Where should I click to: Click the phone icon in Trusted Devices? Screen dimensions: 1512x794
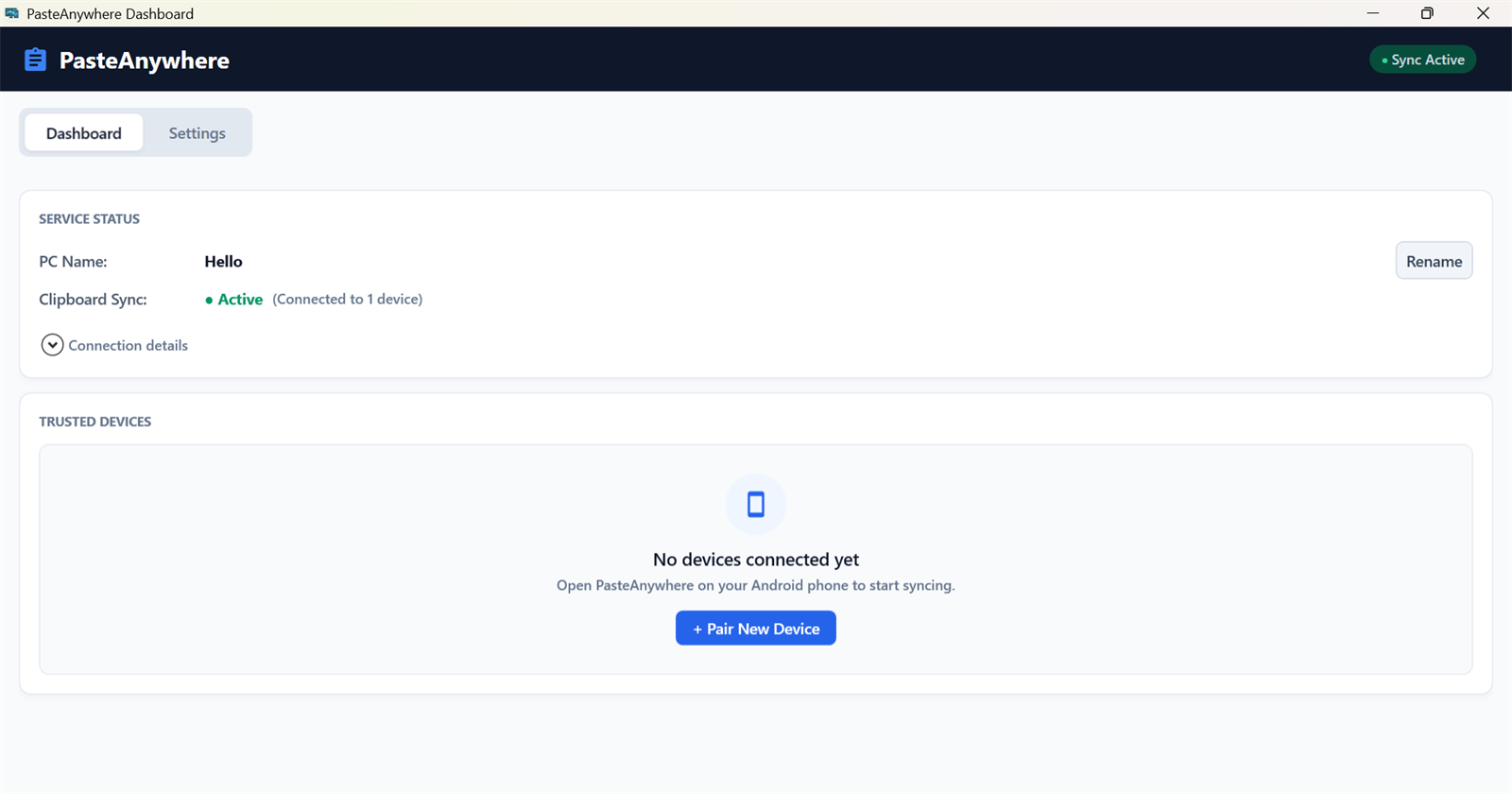(756, 504)
